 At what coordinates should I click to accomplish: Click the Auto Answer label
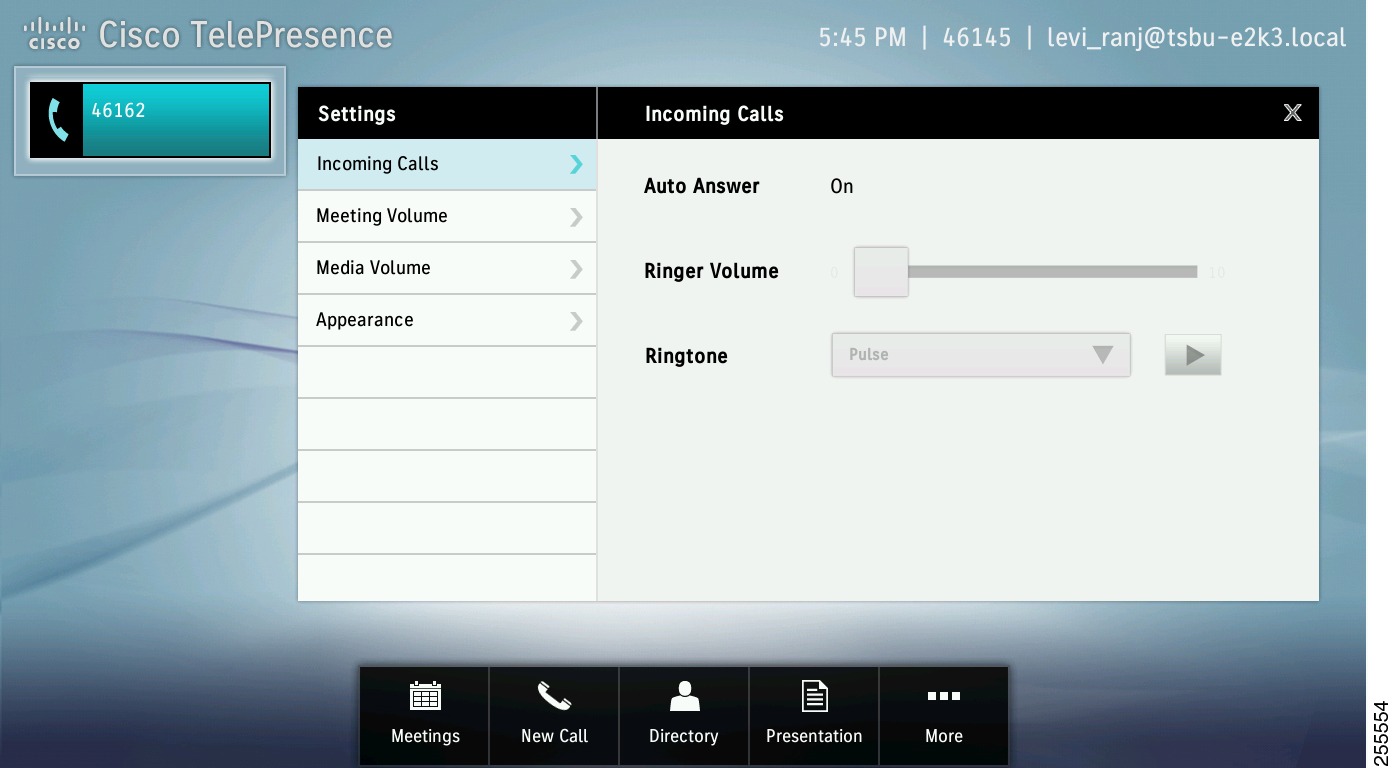click(702, 187)
